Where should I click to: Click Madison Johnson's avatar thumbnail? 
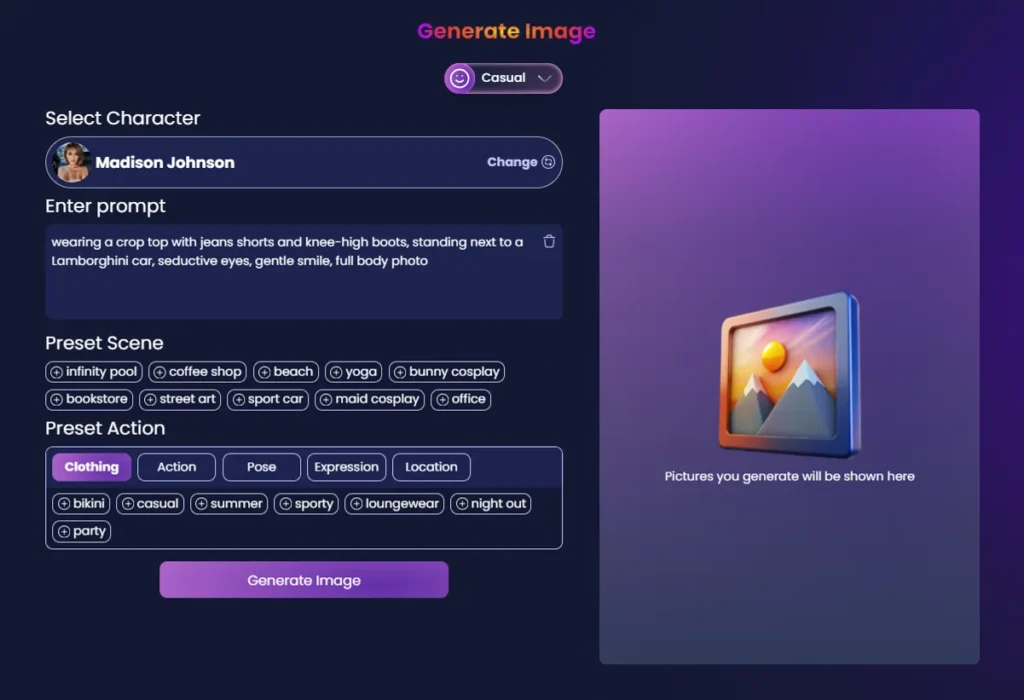point(71,162)
